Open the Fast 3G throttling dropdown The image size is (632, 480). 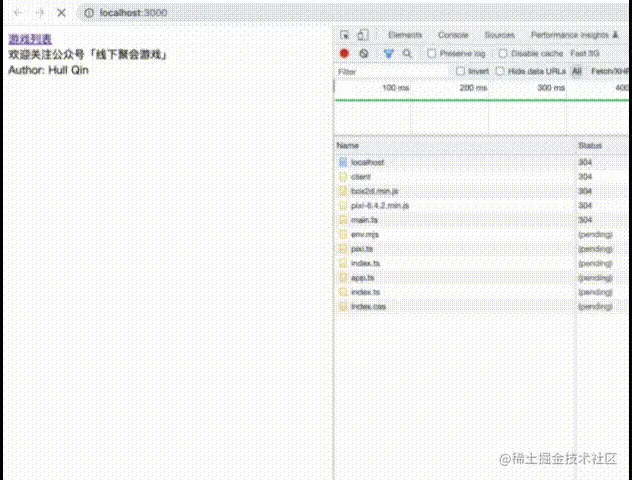coord(584,53)
